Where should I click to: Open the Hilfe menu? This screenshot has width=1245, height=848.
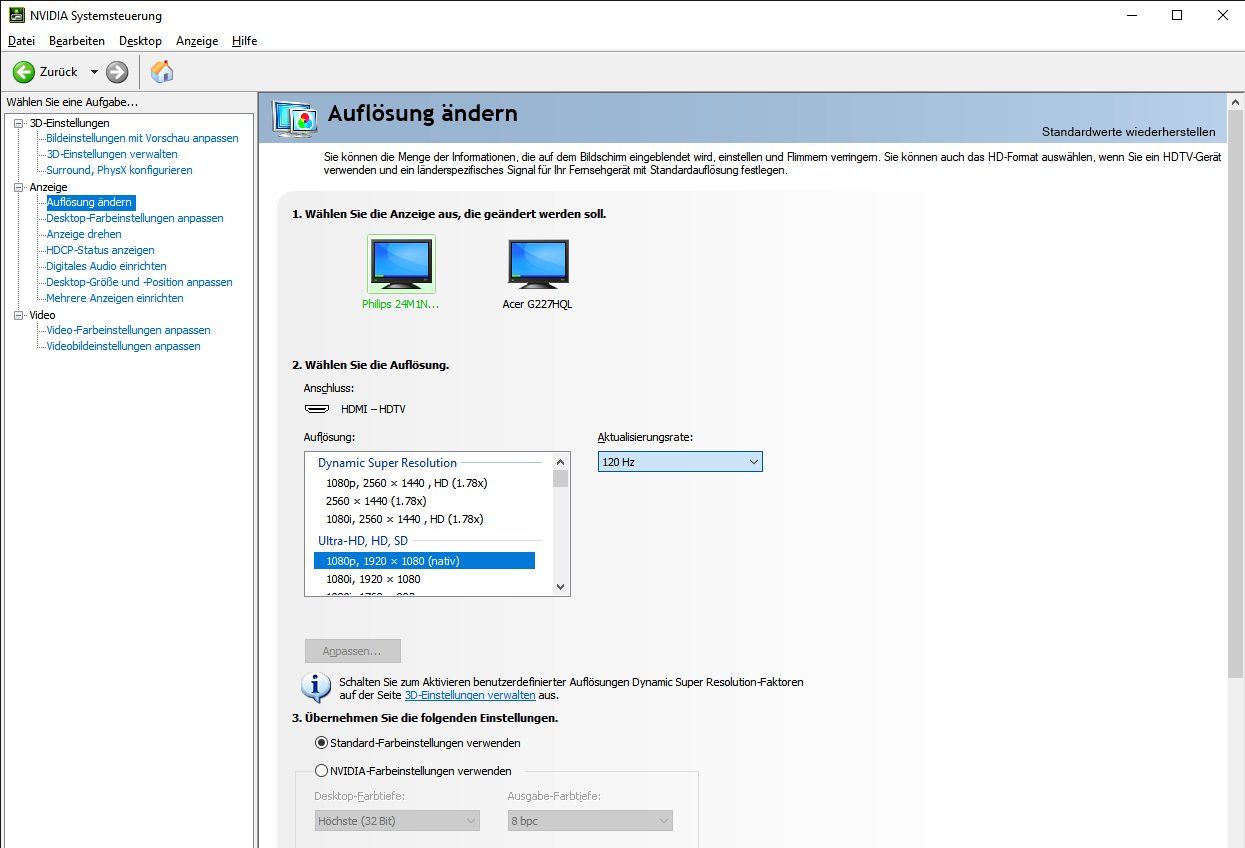245,41
